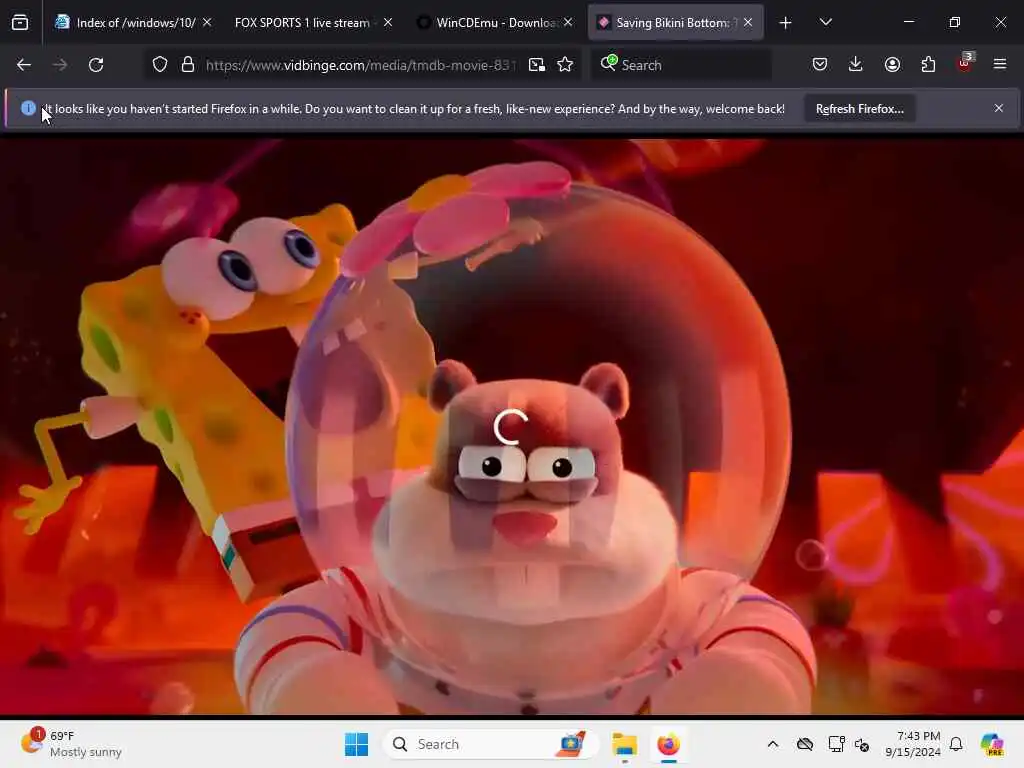Bookmark this page with the star
Image resolution: width=1024 pixels, height=768 pixels.
(x=565, y=65)
